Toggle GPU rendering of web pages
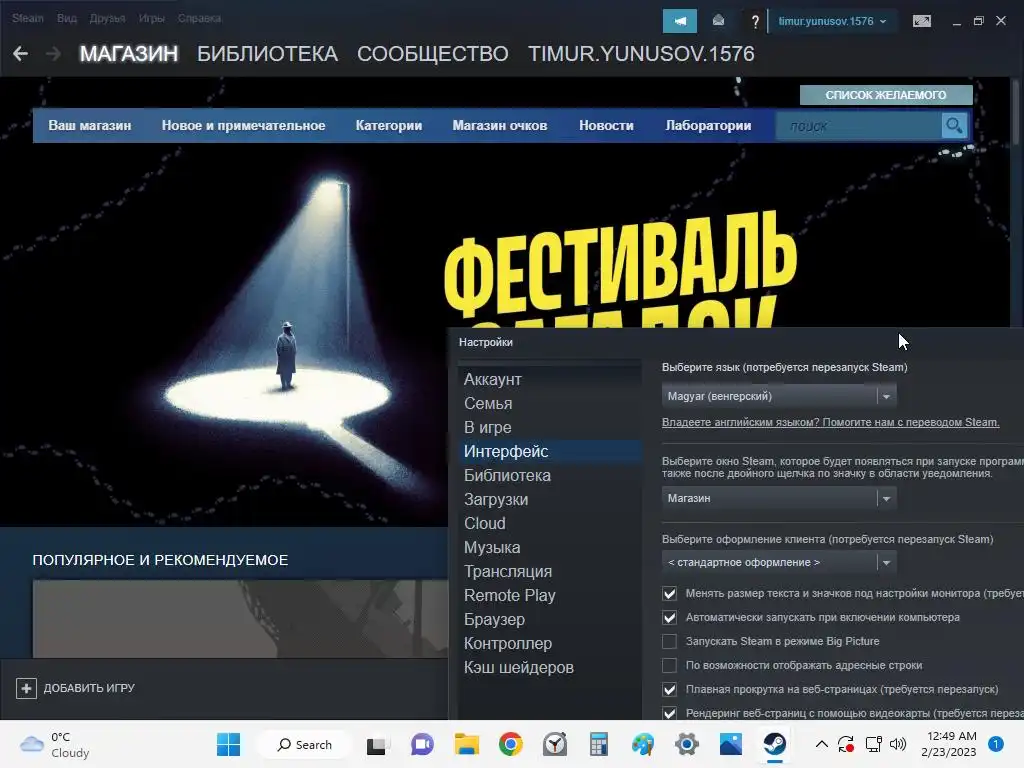 669,712
